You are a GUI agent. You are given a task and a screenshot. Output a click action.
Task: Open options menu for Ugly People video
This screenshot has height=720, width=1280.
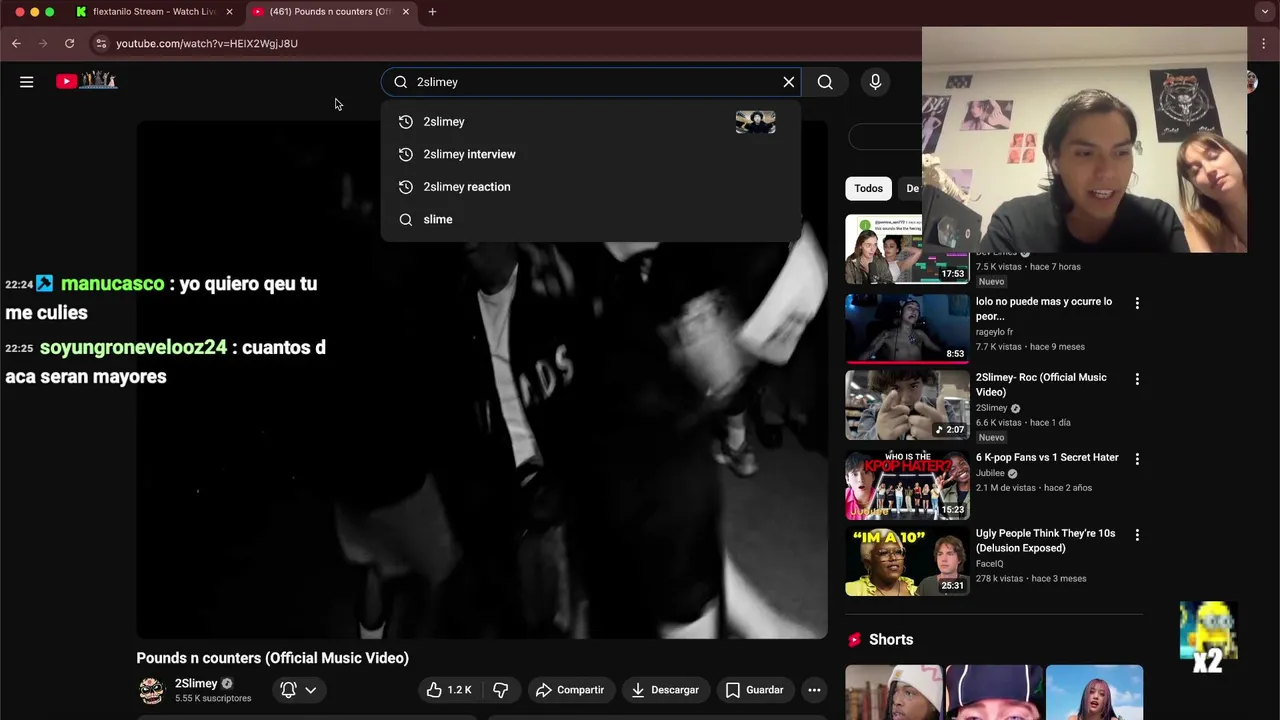tap(1137, 535)
